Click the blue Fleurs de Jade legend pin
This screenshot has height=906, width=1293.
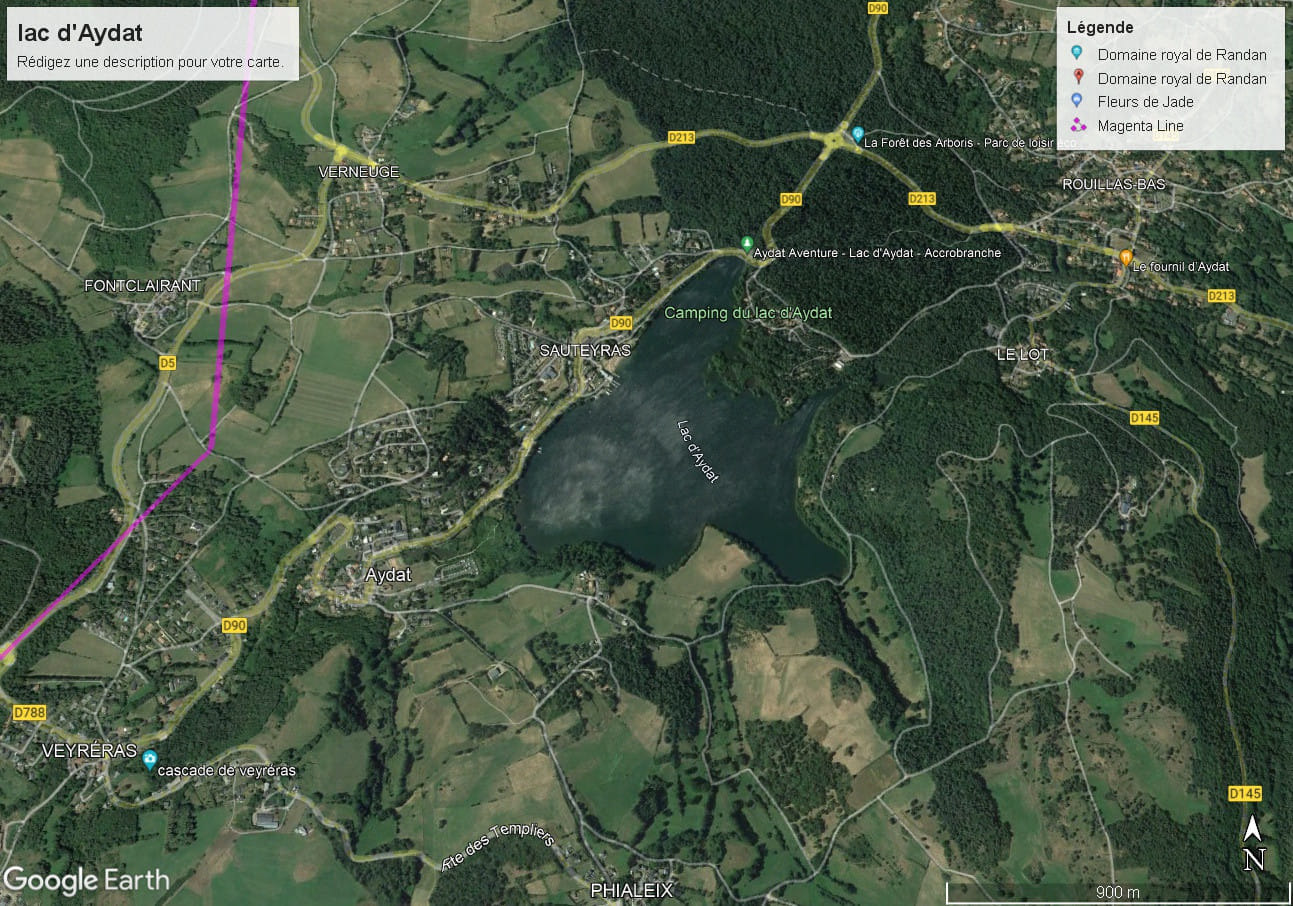[x=1077, y=101]
